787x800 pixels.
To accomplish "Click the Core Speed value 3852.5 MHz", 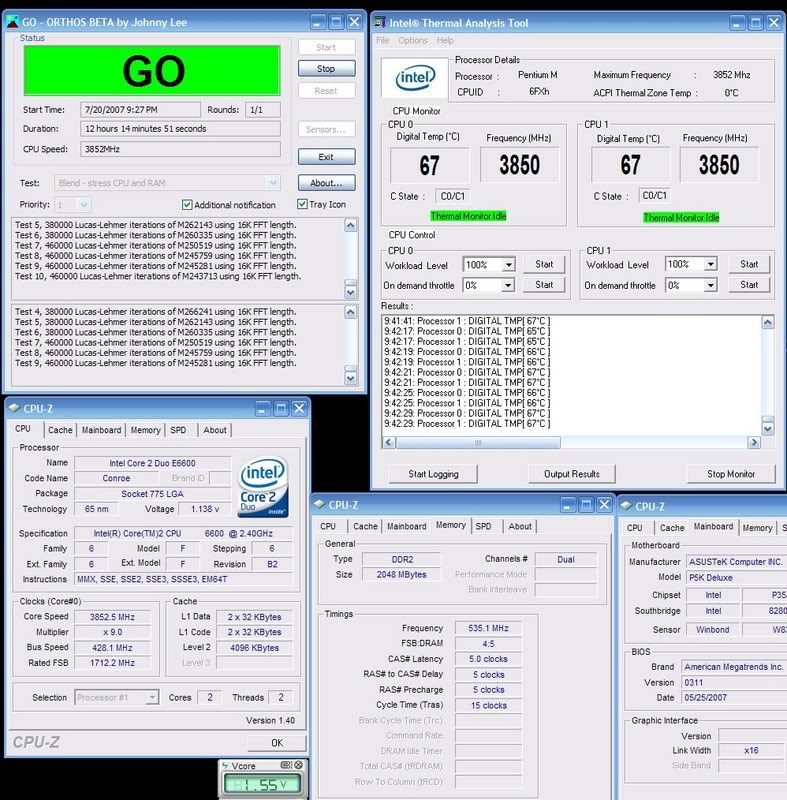I will 112,617.
